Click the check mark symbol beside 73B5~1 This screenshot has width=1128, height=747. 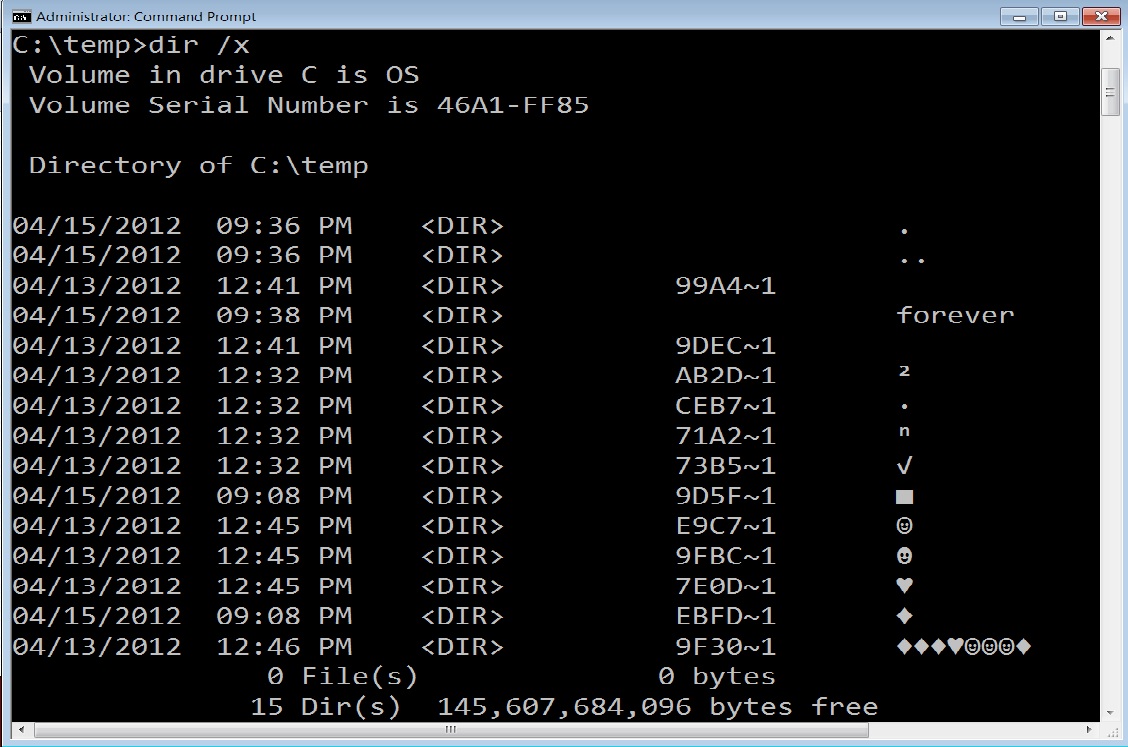tap(905, 466)
